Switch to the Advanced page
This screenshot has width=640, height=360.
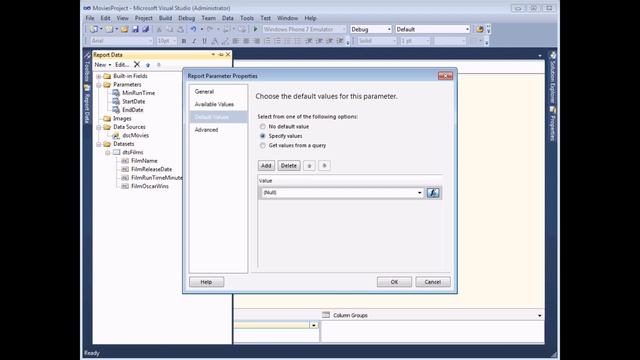click(206, 129)
